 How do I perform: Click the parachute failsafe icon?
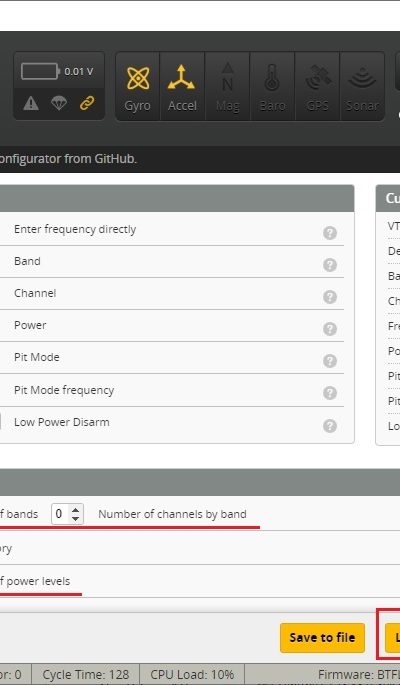pos(59,103)
